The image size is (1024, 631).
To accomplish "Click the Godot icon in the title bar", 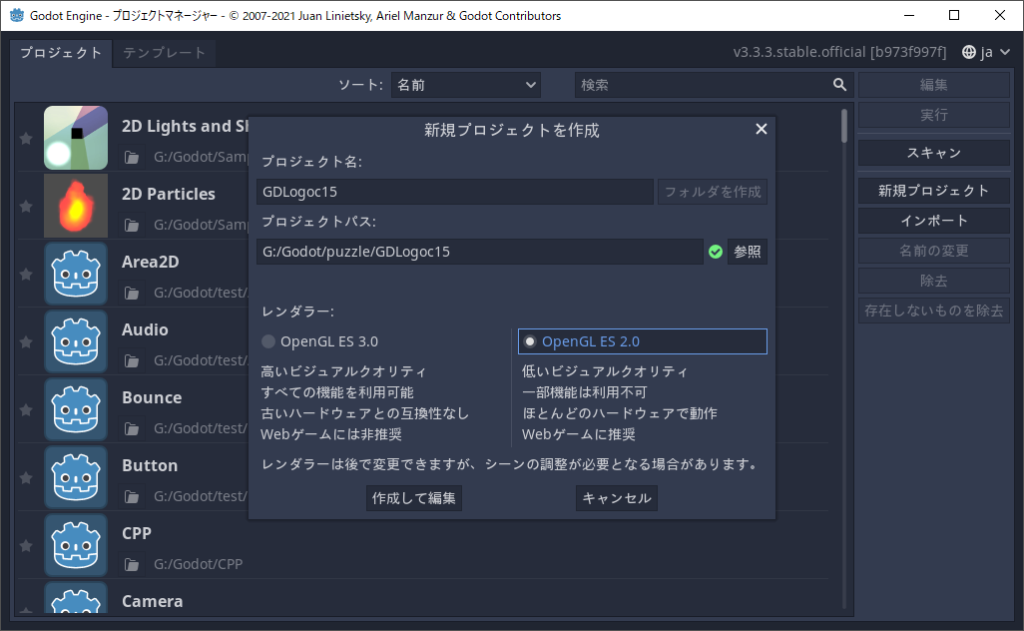I will [x=15, y=15].
